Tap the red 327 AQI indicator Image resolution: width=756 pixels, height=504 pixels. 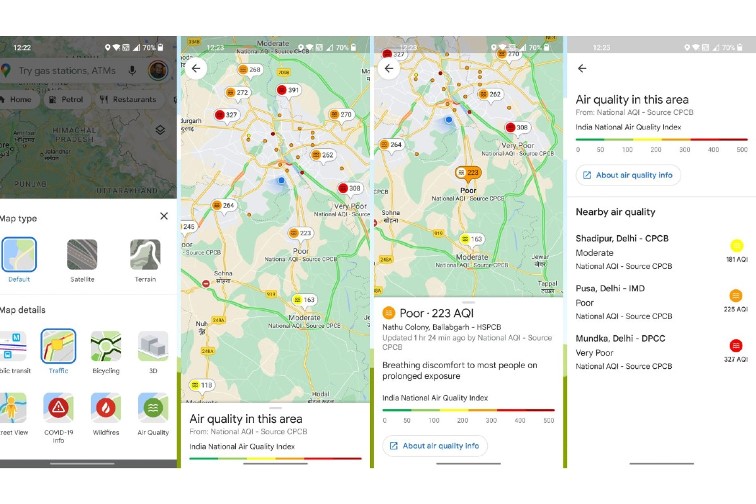736,345
